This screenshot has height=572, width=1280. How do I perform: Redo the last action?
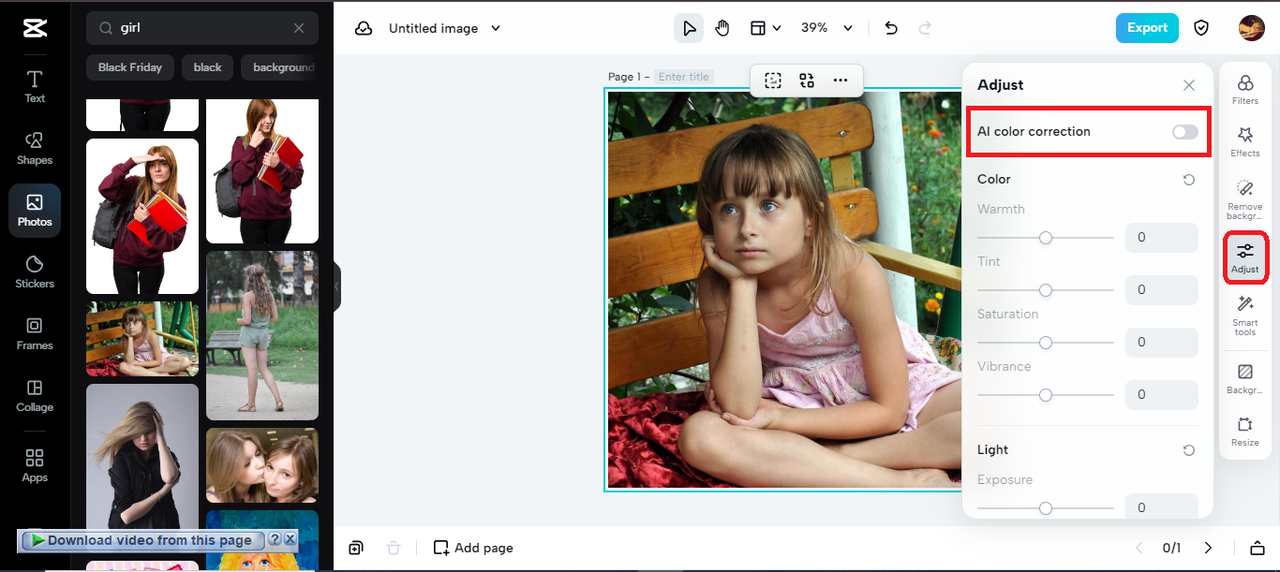click(925, 28)
